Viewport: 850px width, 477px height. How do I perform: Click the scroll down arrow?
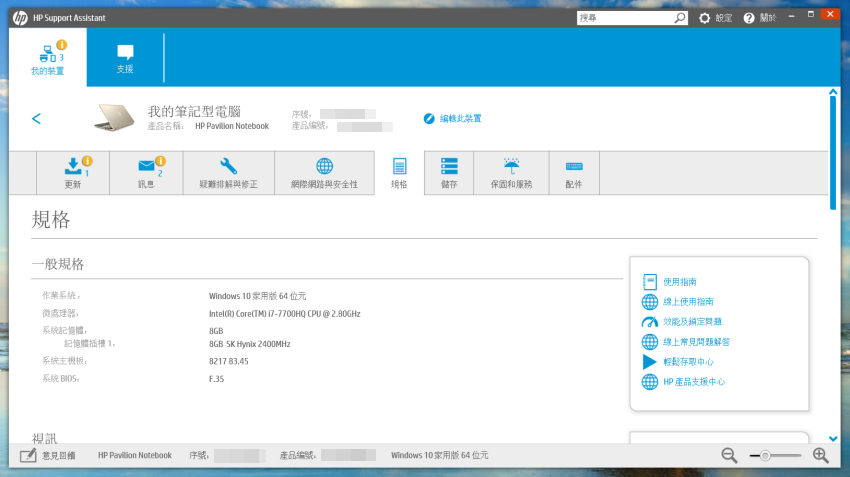point(833,439)
